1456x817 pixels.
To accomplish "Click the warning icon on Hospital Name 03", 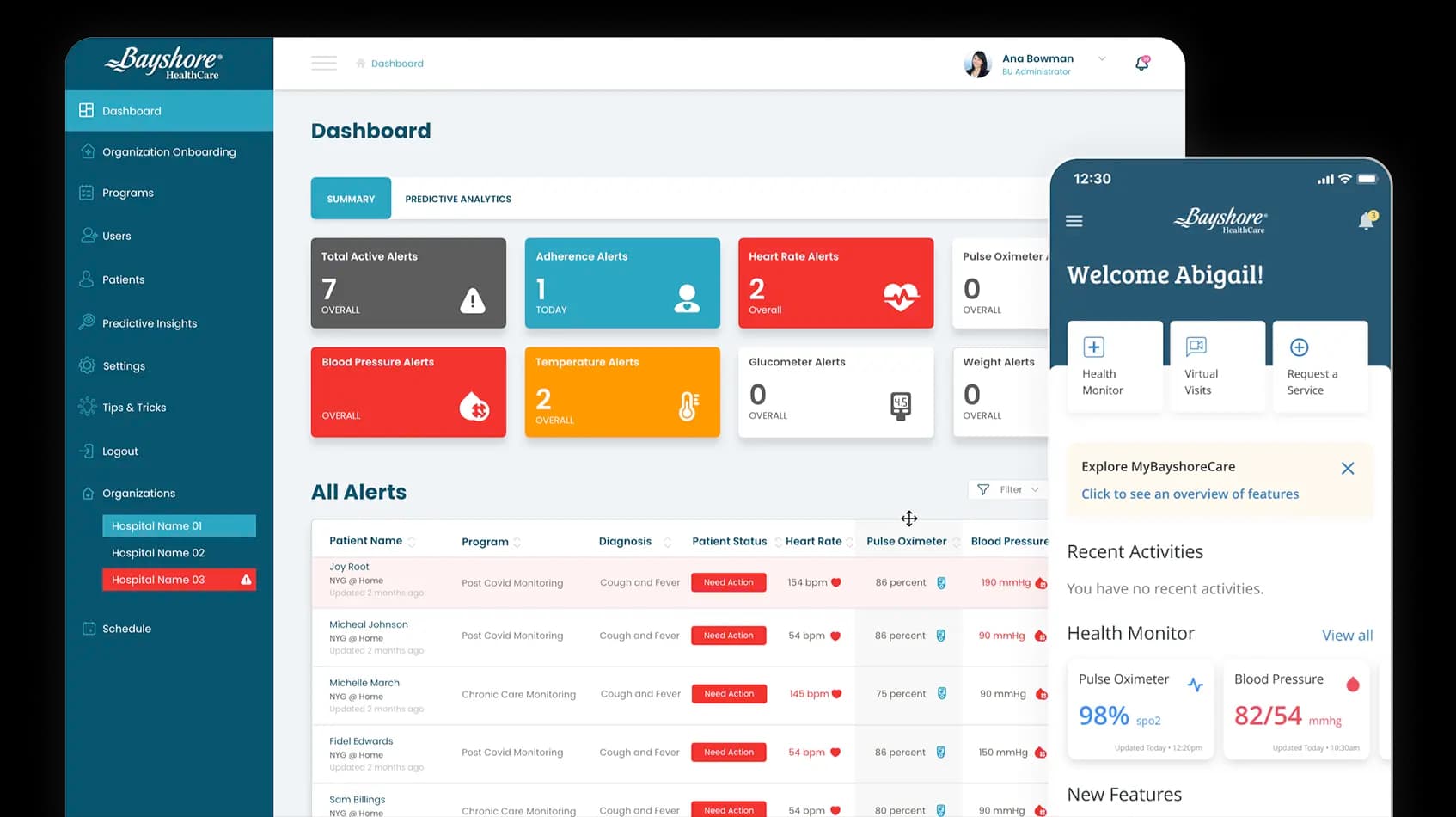I will pos(246,580).
